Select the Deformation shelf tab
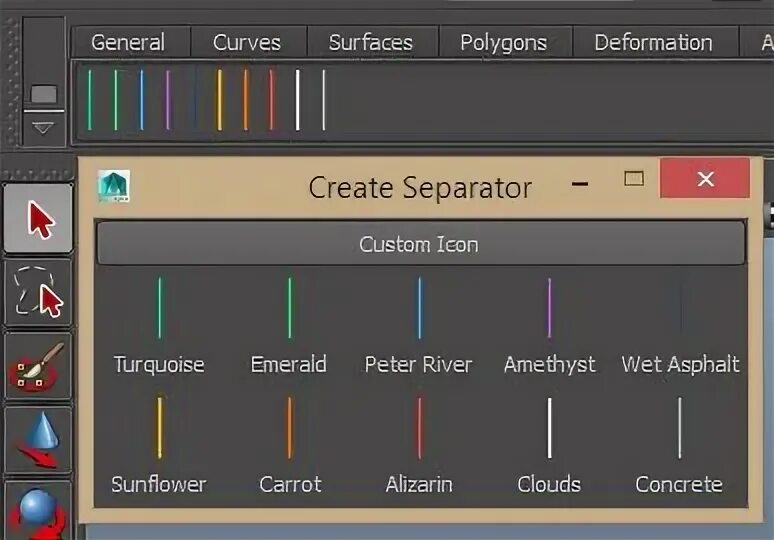 653,43
